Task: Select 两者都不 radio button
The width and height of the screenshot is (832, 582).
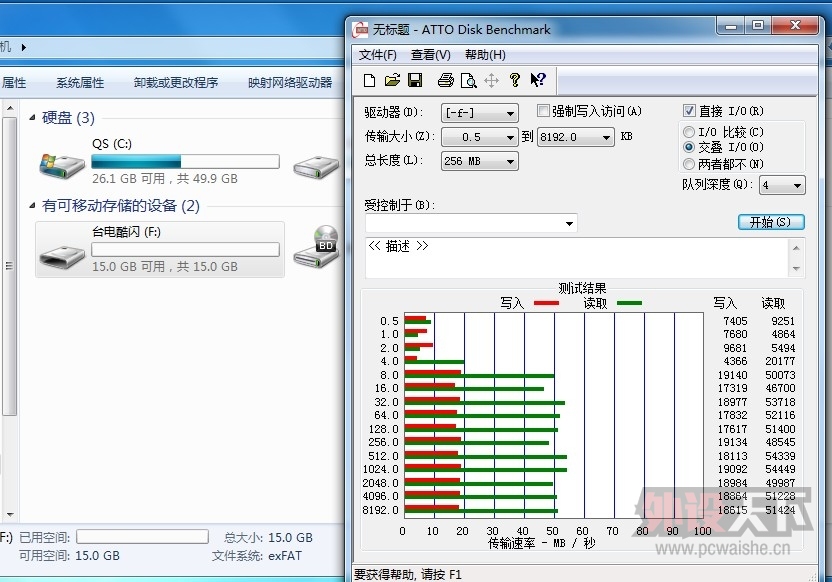Action: coord(689,163)
